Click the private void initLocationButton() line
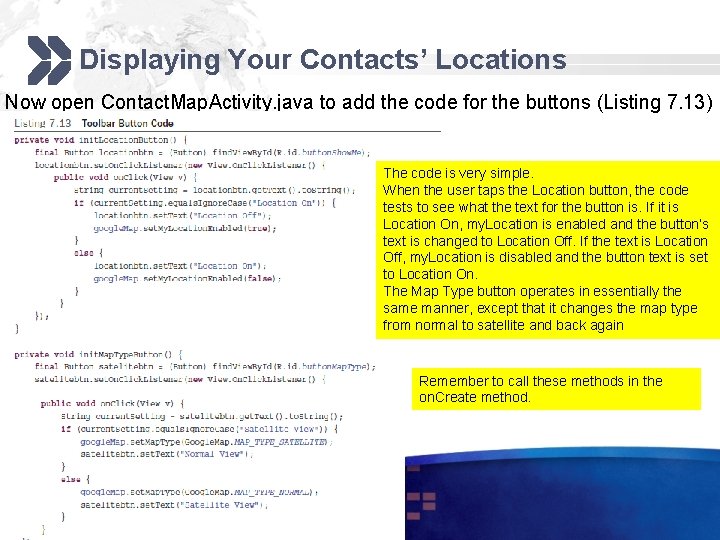Image resolution: width=720 pixels, height=540 pixels. click(x=101, y=140)
